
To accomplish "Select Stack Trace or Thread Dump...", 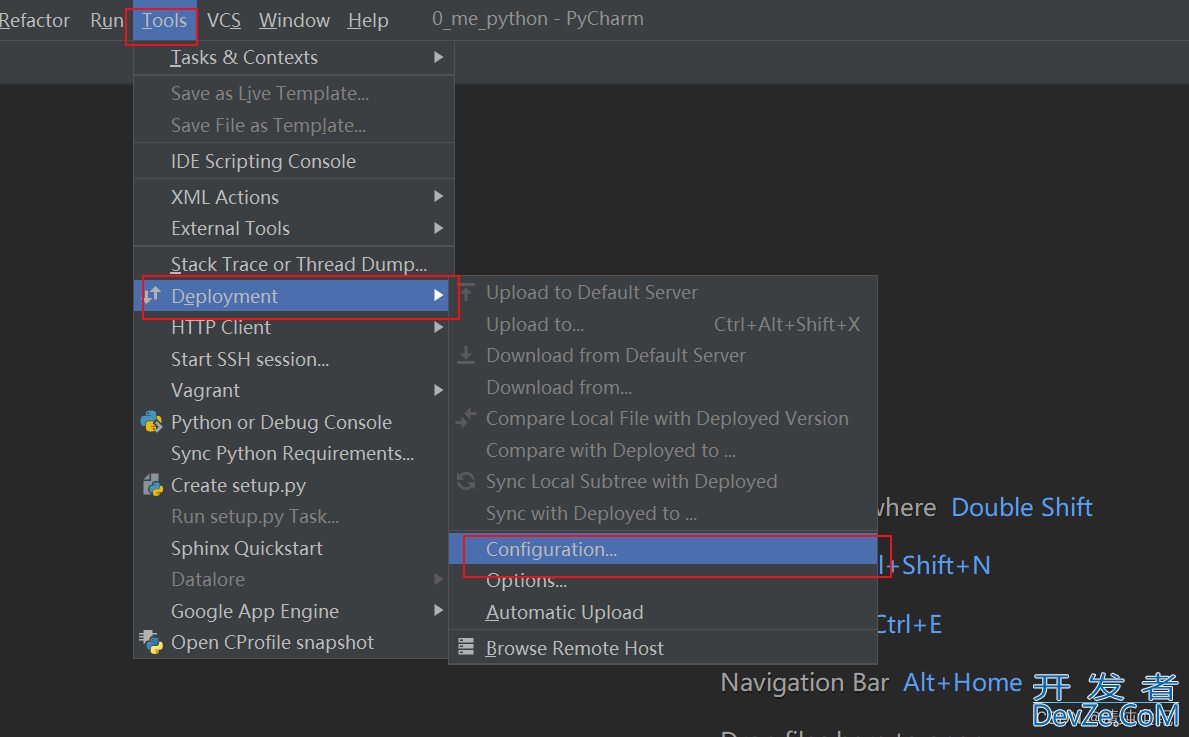I will pyautogui.click(x=293, y=264).
